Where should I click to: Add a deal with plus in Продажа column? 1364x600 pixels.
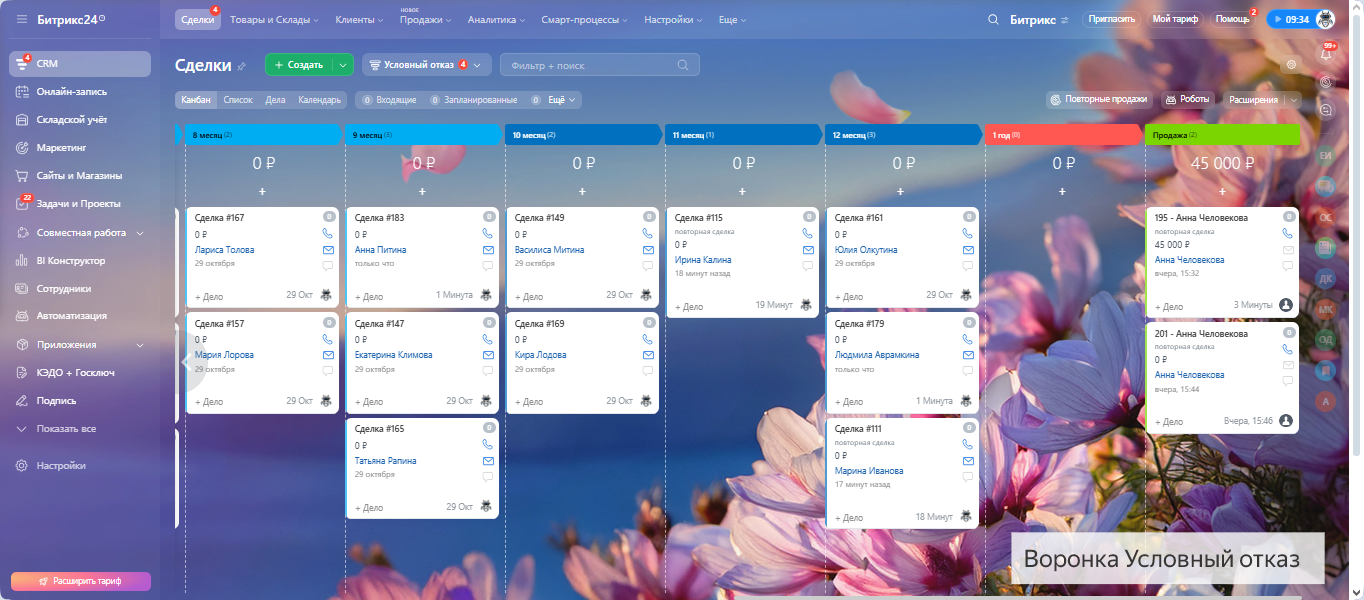click(1222, 191)
